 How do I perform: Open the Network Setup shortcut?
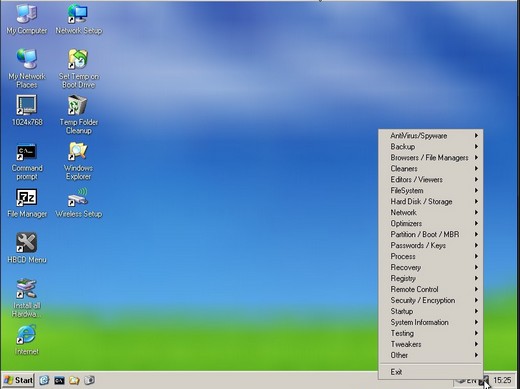point(79,19)
